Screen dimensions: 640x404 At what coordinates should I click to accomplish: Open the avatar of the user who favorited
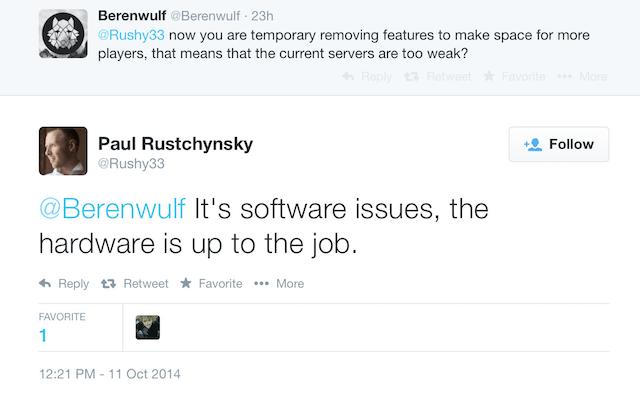[x=147, y=327]
